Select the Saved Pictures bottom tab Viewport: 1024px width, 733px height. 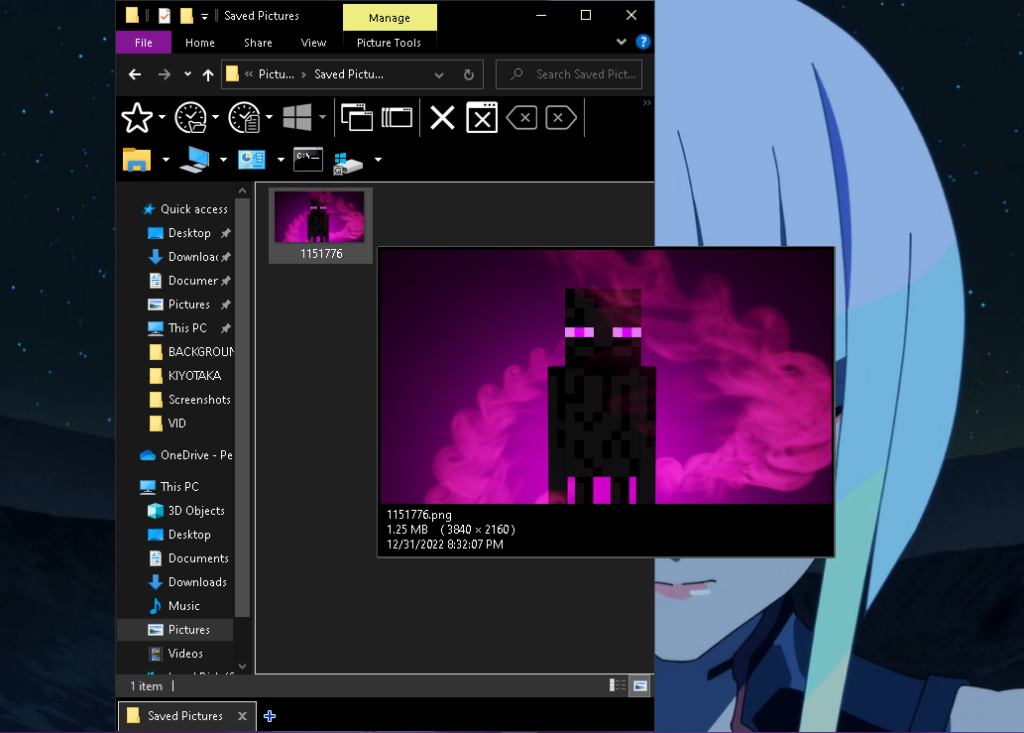click(x=185, y=716)
